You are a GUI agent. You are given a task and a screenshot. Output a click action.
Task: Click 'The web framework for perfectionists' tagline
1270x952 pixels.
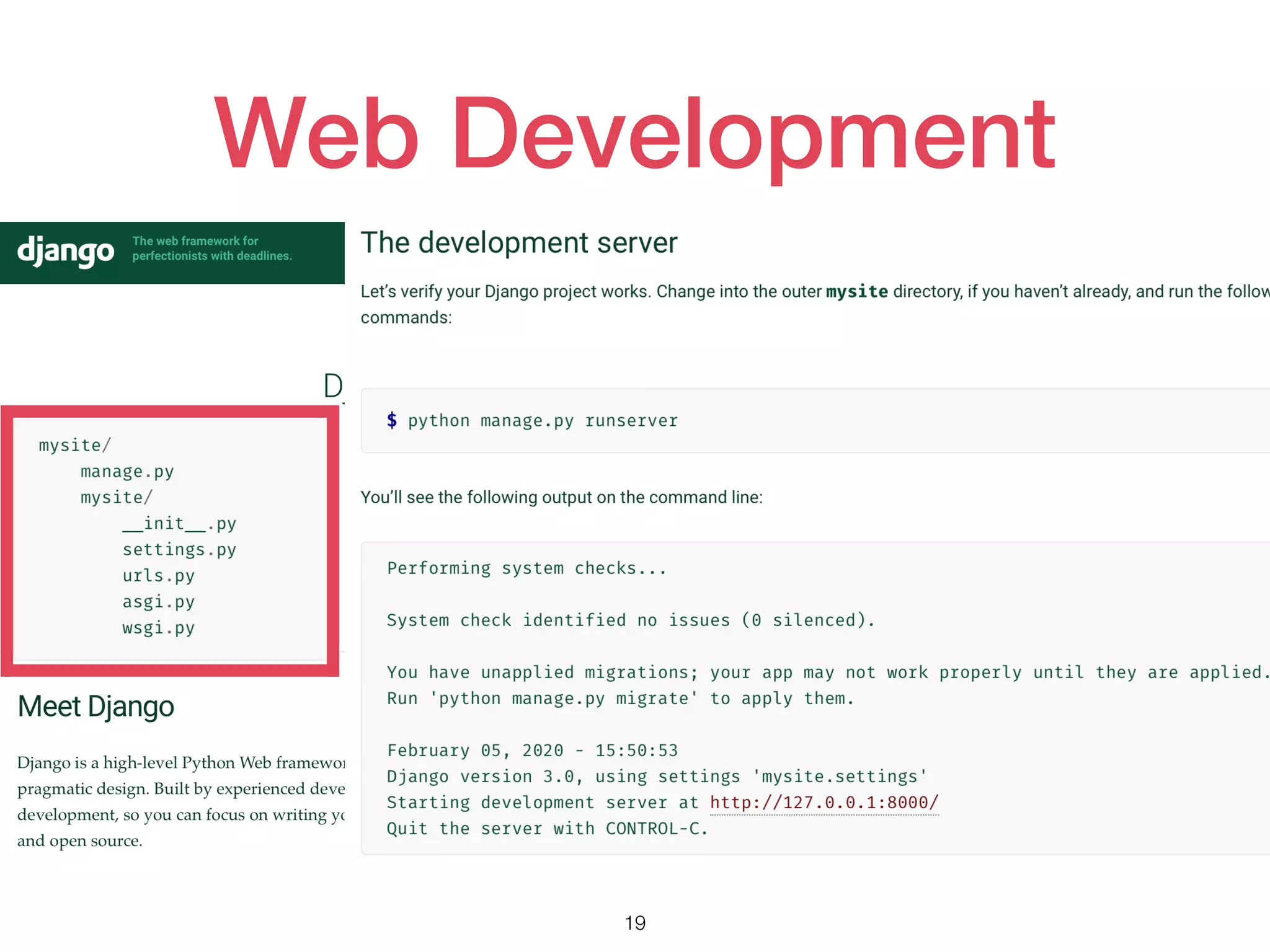pos(212,249)
